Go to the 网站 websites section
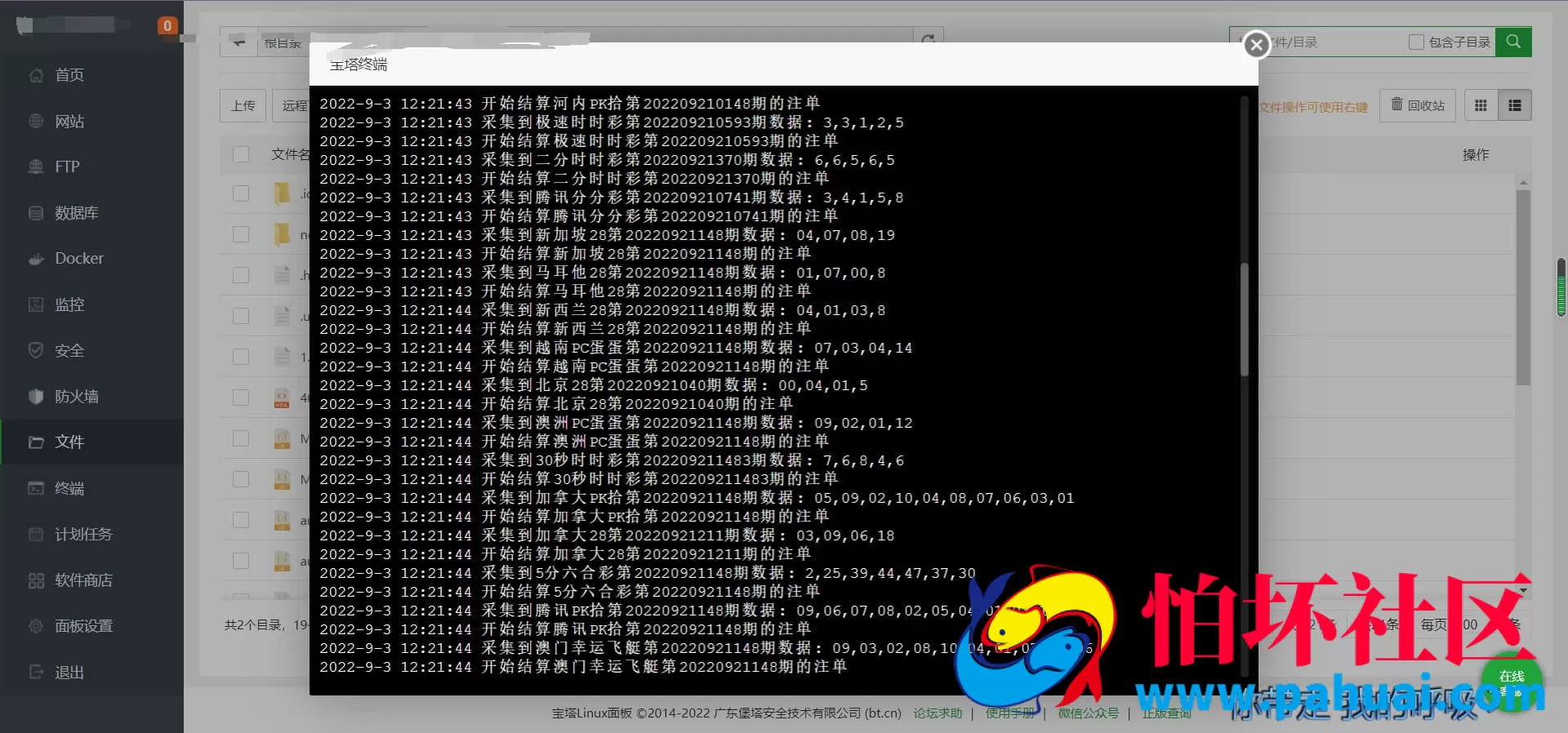The height and width of the screenshot is (733, 1568). tap(69, 122)
